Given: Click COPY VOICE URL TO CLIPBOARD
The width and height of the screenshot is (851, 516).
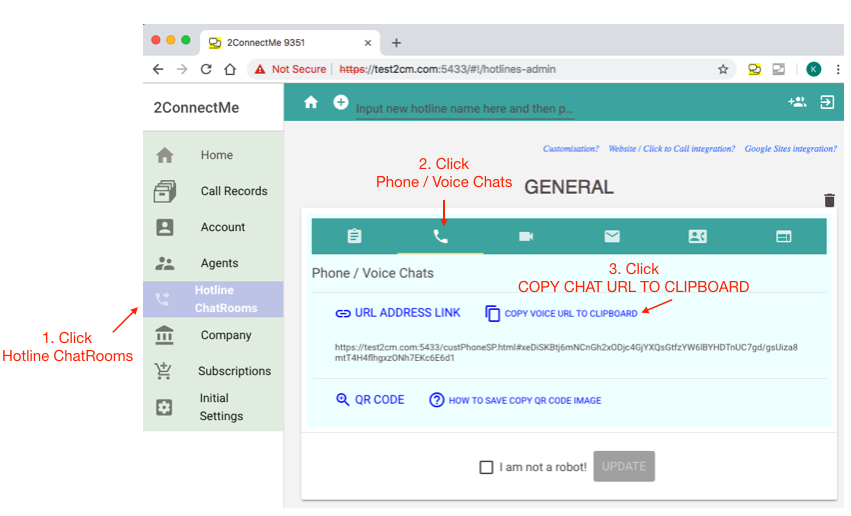Looking at the screenshot, I should [561, 313].
